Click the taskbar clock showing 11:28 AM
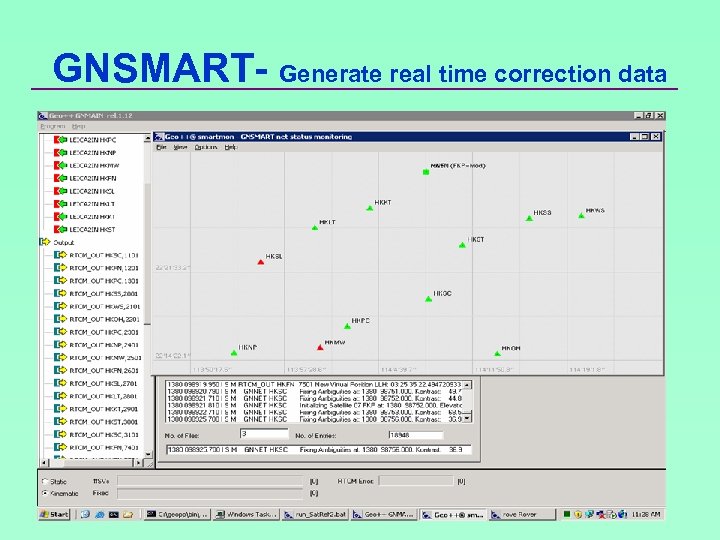Screen dimensions: 720x540 (646, 515)
